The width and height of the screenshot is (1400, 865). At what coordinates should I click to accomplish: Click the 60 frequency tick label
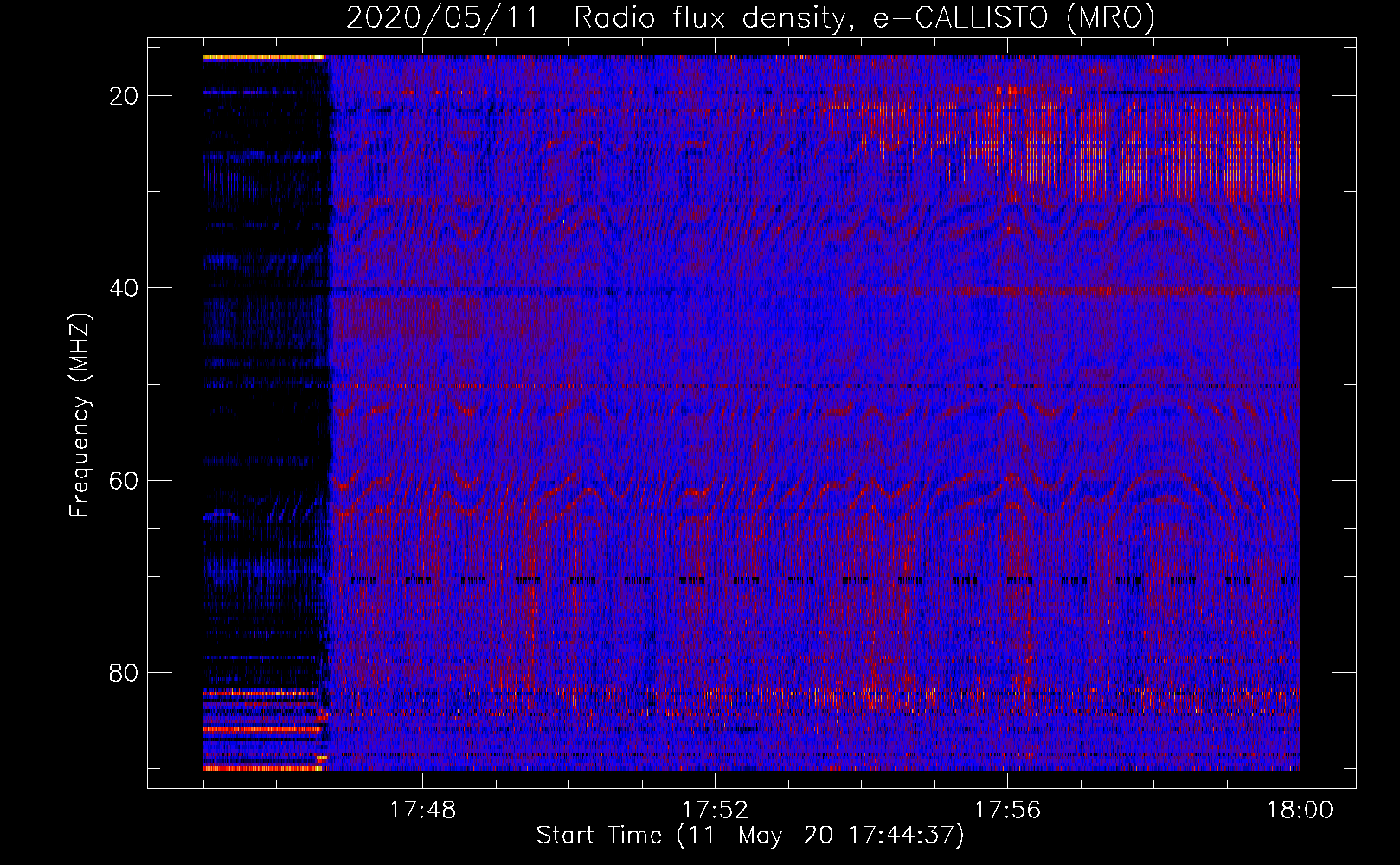coord(125,480)
